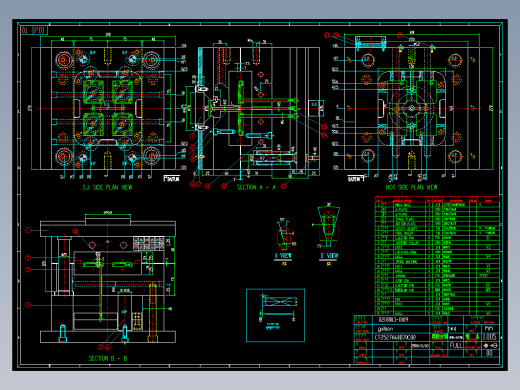The image size is (520, 390).
Task: Click the projection symbol in the title block
Action: point(492,345)
